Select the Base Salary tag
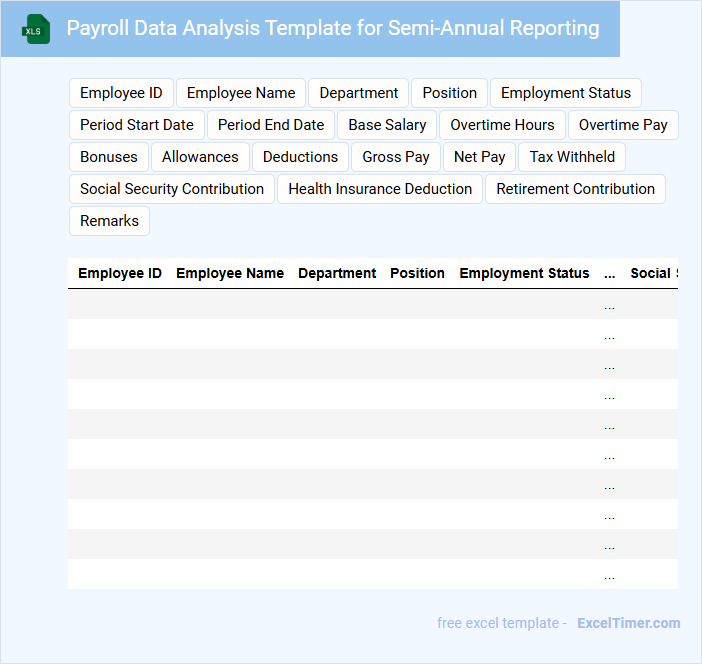Viewport: 702px width, 664px height. click(387, 125)
